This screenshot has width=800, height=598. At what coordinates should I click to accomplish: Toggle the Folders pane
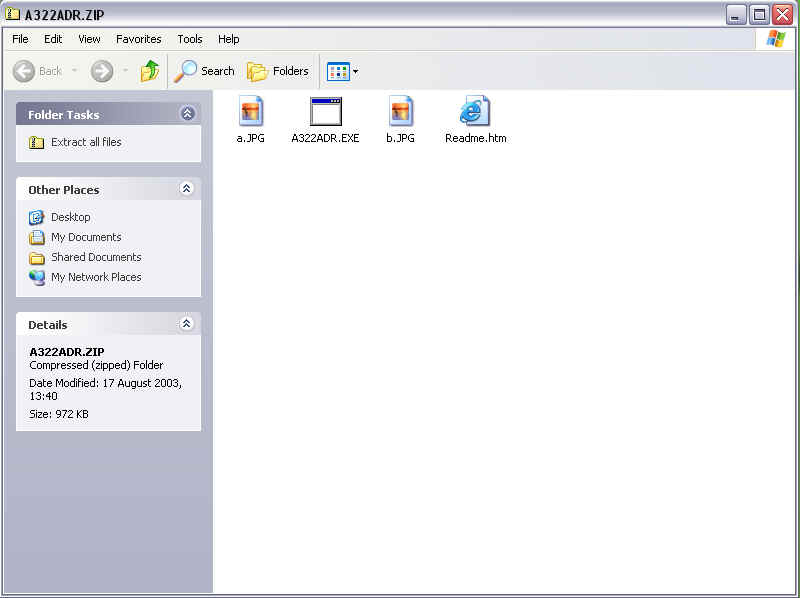pyautogui.click(x=278, y=71)
